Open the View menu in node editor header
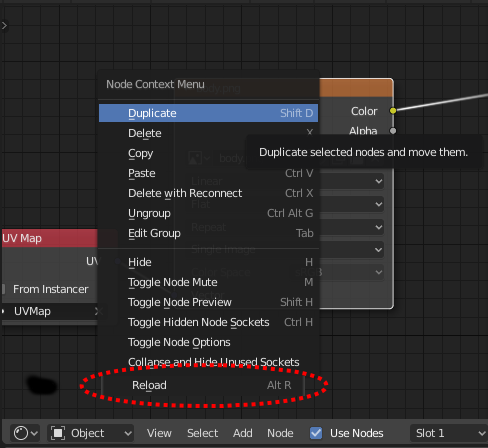Image resolution: width=488 pixels, height=448 pixels. pos(159,433)
